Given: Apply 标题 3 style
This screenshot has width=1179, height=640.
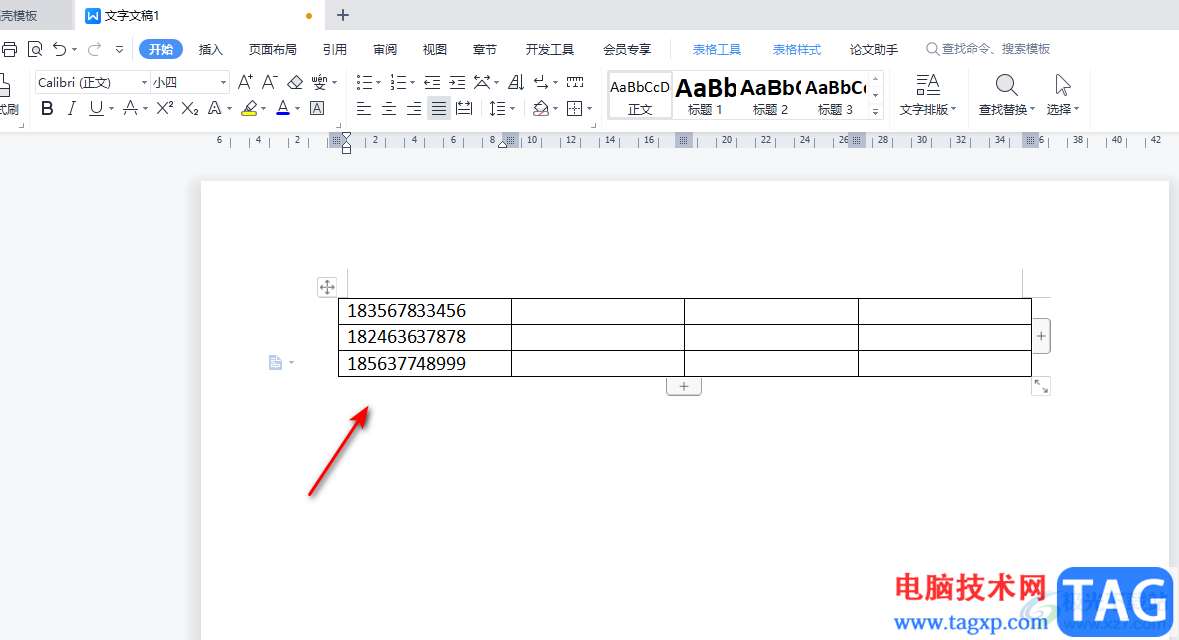Looking at the screenshot, I should pos(835,96).
